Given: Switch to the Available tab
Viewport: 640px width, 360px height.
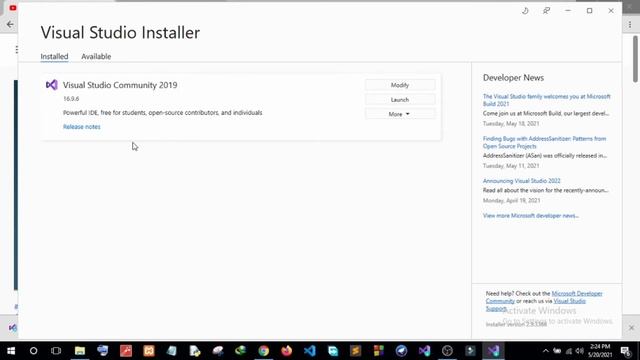Looking at the screenshot, I should point(96,56).
